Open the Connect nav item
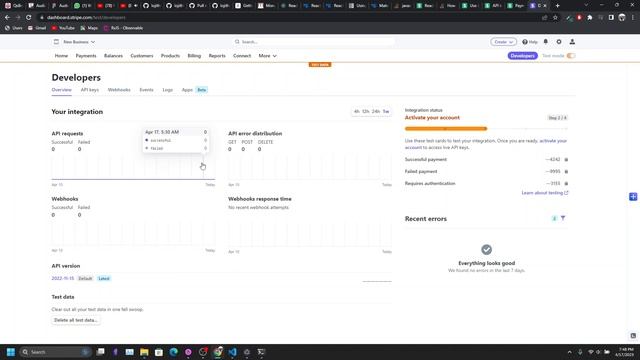 (x=242, y=56)
